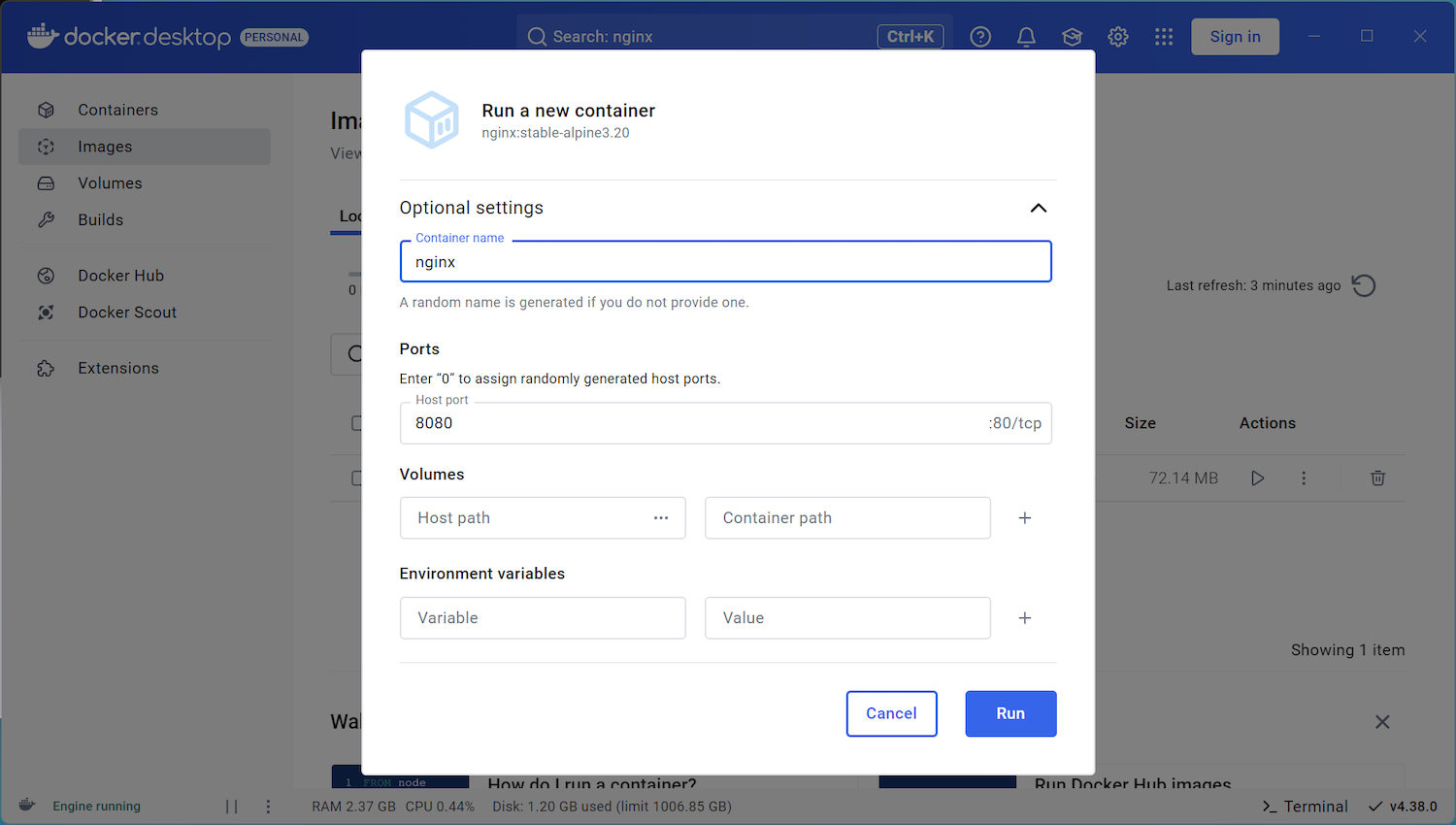1456x825 pixels.
Task: Click the PERSONAL plan badge
Action: [x=275, y=37]
